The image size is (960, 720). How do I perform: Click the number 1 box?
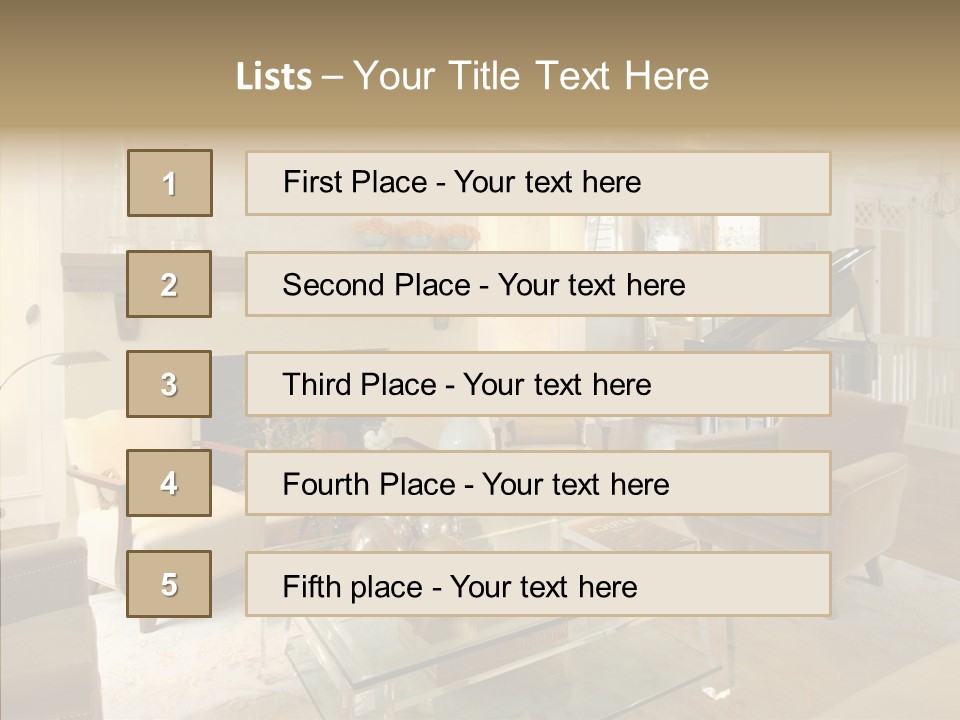(170, 183)
